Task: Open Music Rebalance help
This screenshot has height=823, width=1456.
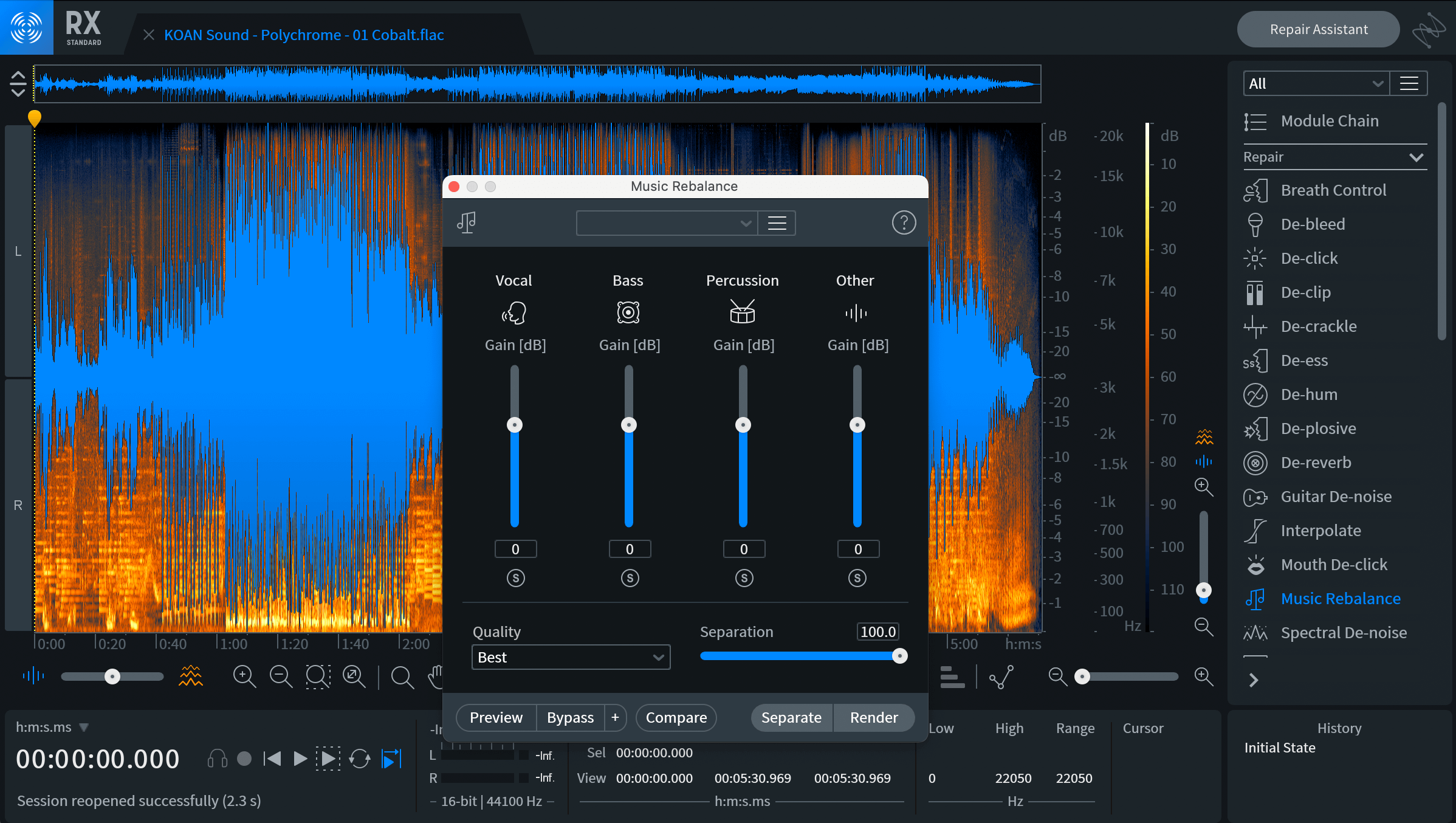Action: point(903,222)
